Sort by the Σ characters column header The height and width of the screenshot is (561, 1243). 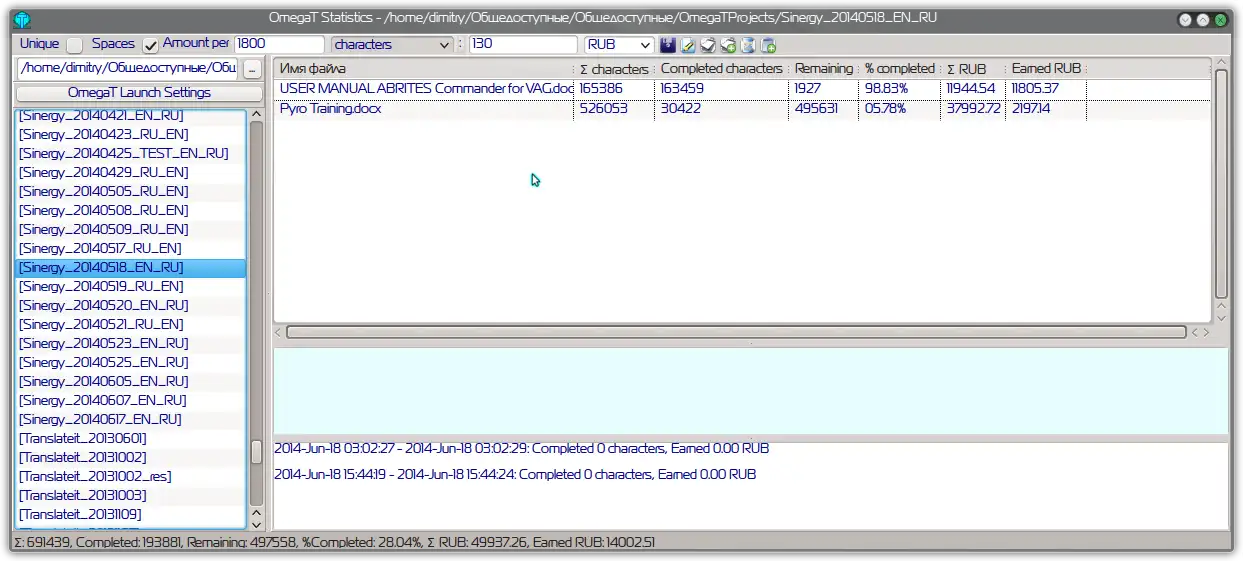(x=614, y=69)
